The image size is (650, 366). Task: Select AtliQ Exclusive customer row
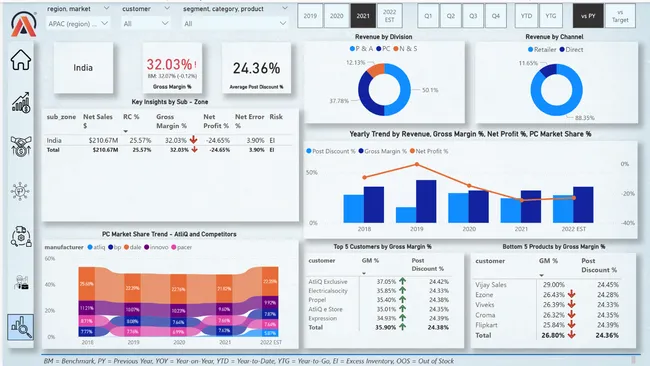380,281
